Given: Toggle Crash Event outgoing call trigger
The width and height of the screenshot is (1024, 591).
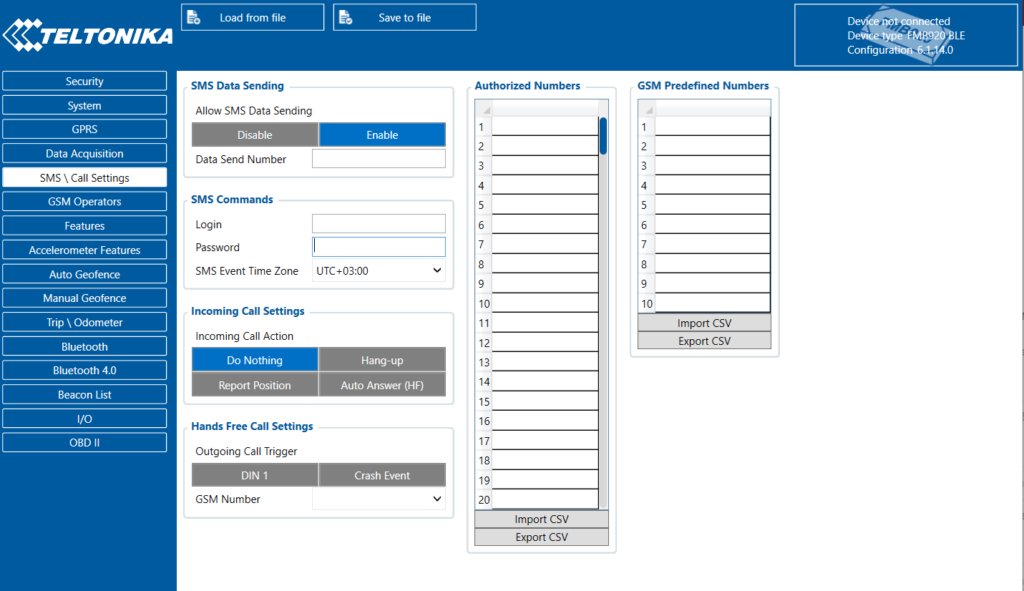Looking at the screenshot, I should tap(382, 475).
